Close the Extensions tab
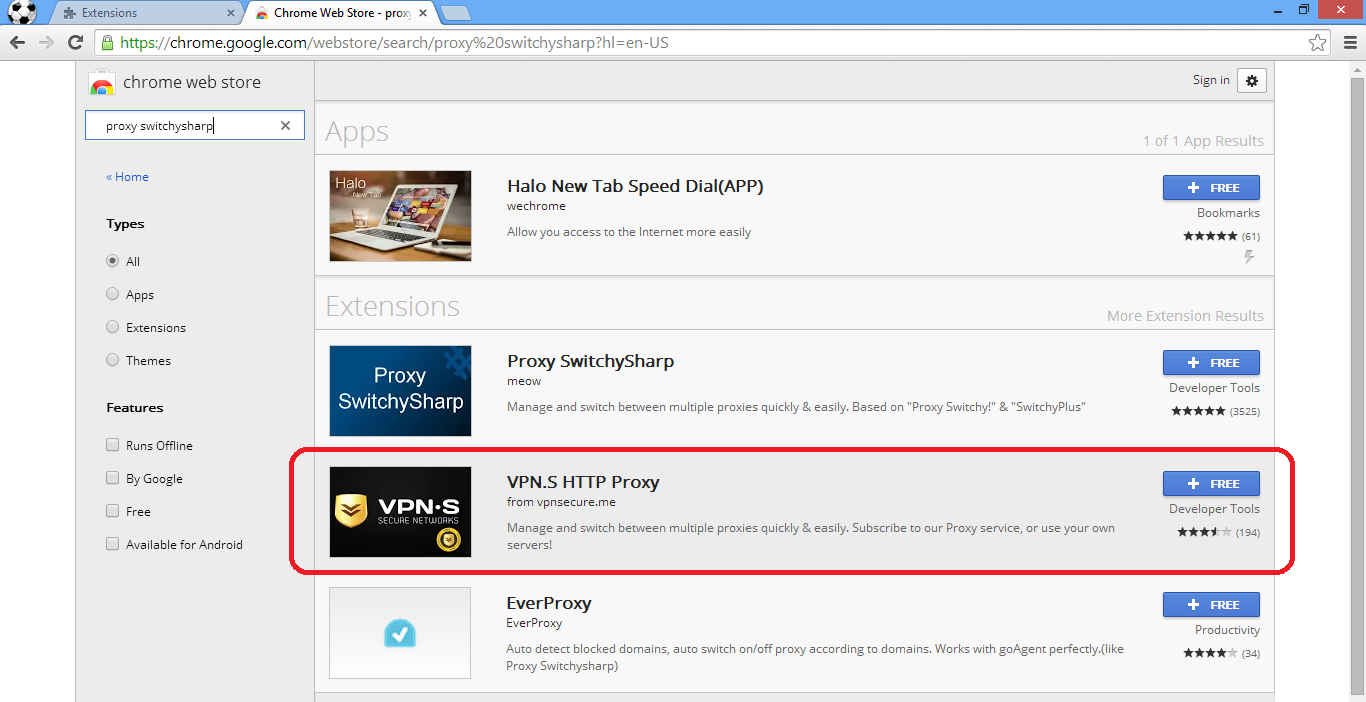 click(231, 13)
